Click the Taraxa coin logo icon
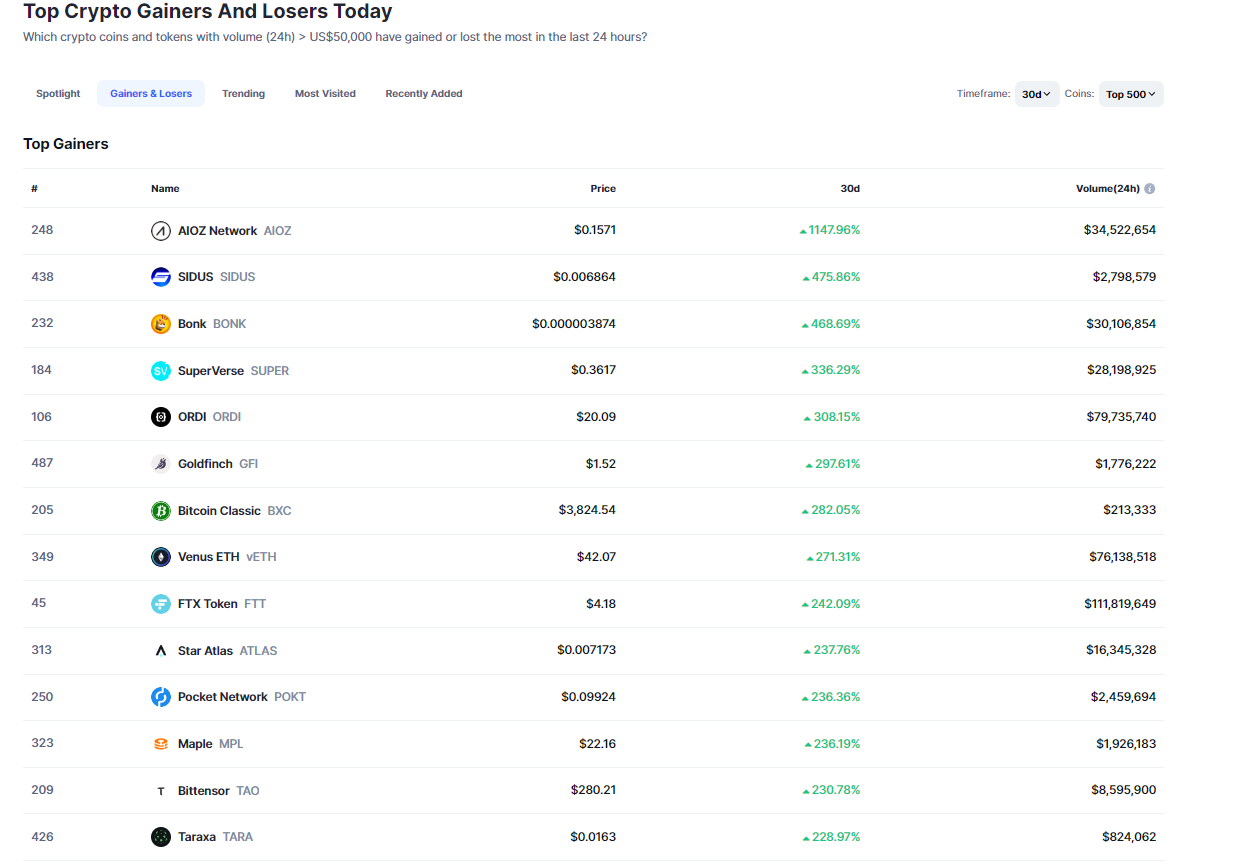The image size is (1256, 865). (x=161, y=837)
